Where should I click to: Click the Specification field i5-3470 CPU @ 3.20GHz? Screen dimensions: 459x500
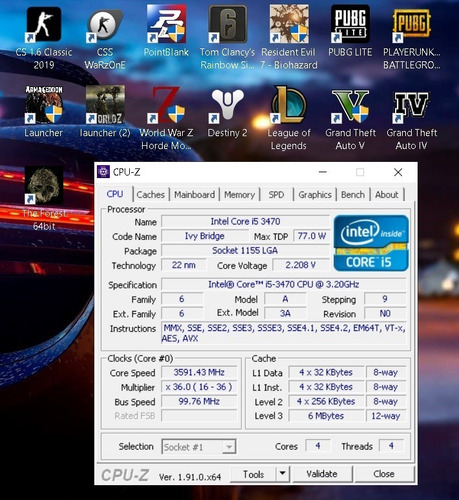[x=284, y=284]
